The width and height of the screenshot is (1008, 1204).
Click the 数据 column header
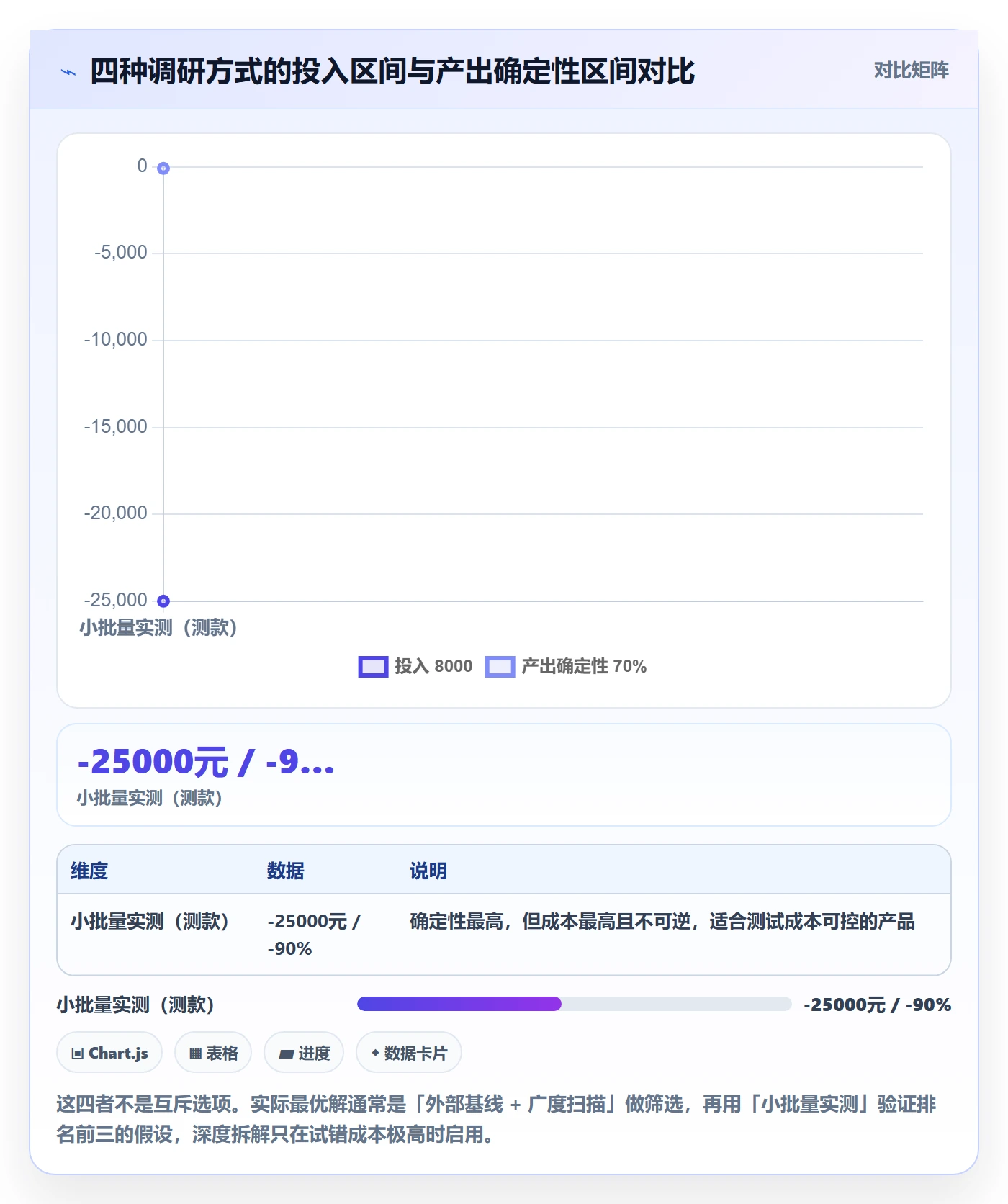pos(286,871)
